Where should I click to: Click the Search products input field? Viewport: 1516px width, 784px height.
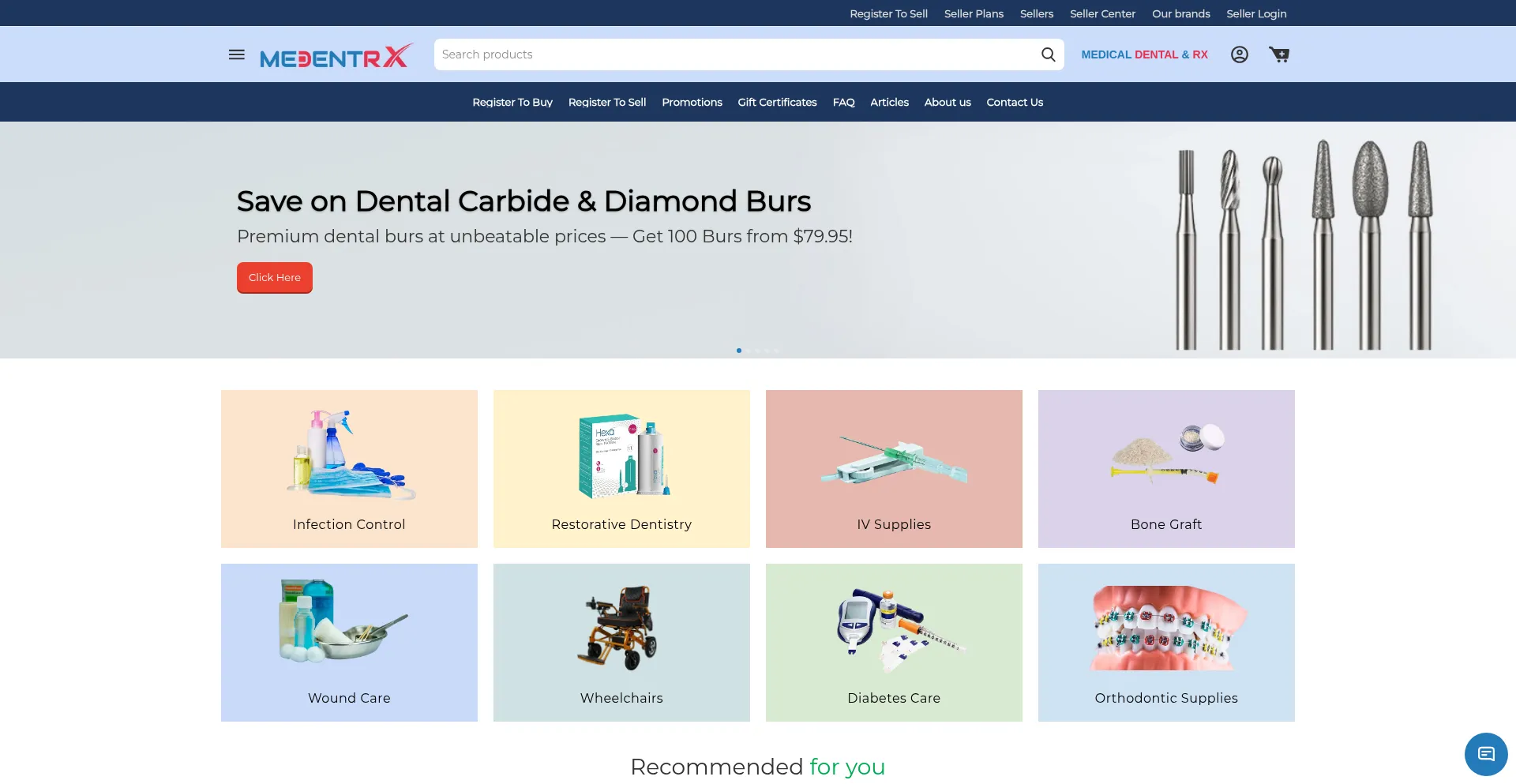click(x=734, y=54)
